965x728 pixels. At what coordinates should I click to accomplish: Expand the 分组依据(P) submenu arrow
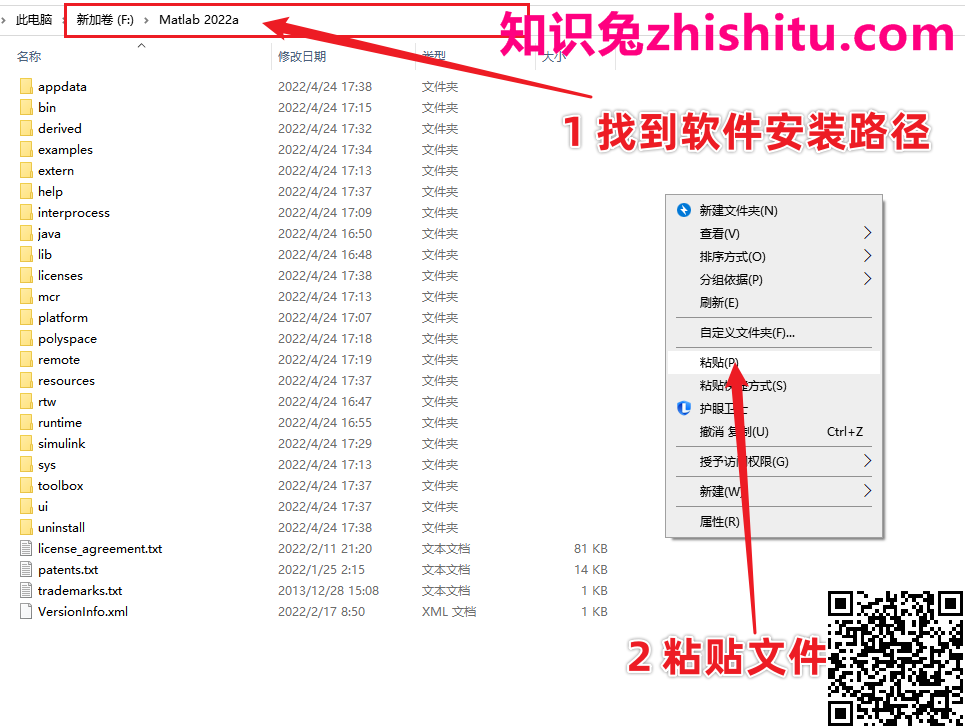pyautogui.click(x=867, y=279)
